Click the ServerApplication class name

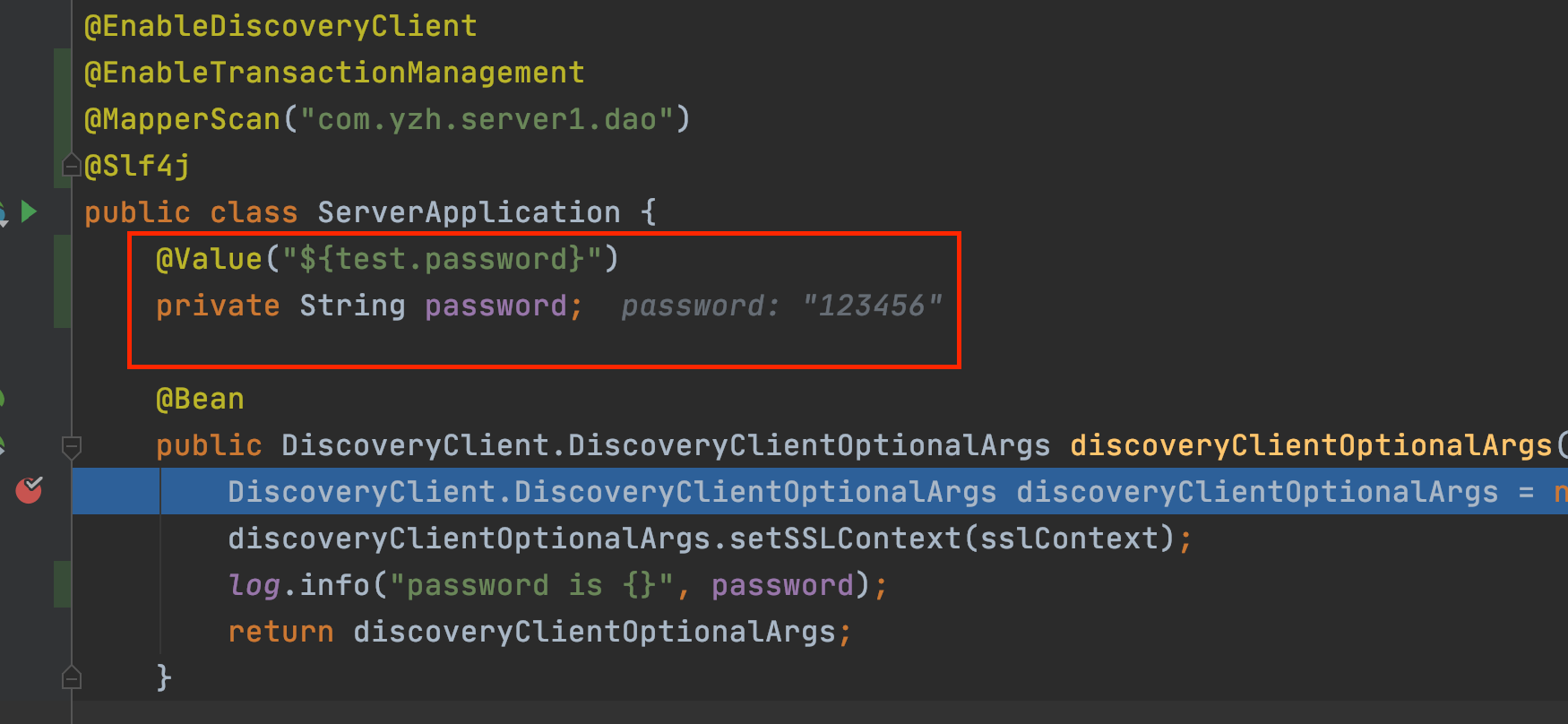pos(469,212)
